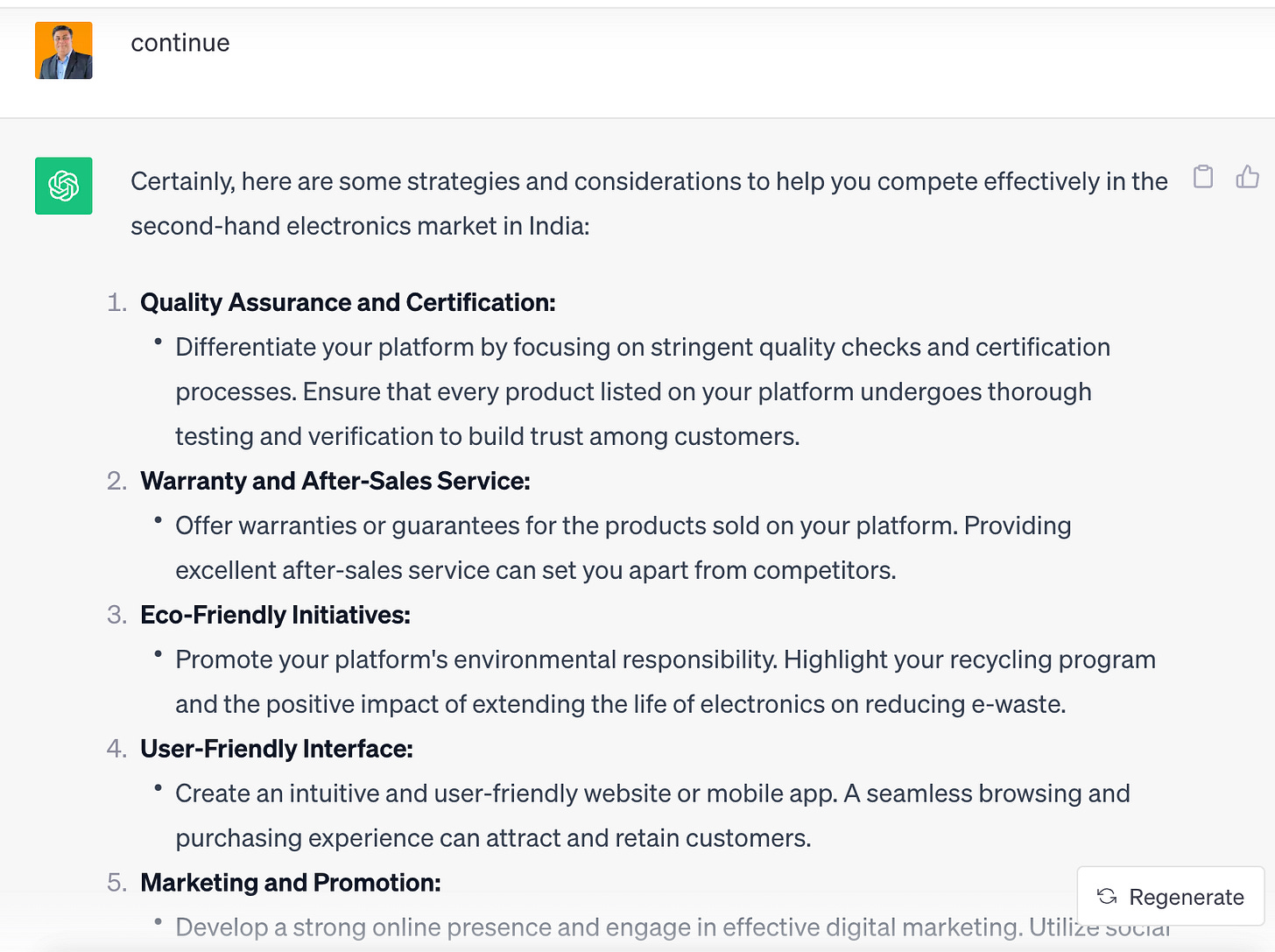Give the response a thumbs up
Screen dimensions: 1275x952
pyautogui.click(x=1247, y=177)
